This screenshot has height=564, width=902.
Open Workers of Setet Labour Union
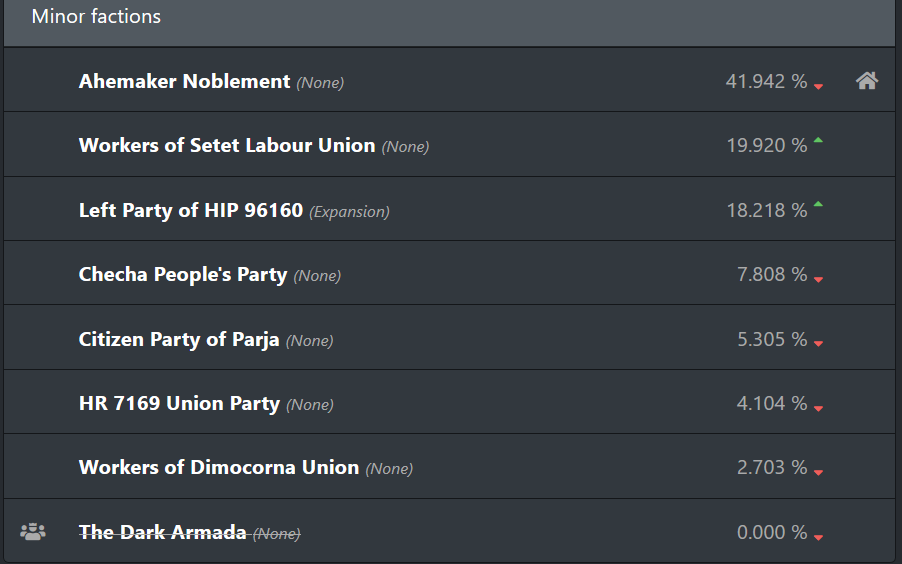pyautogui.click(x=227, y=145)
